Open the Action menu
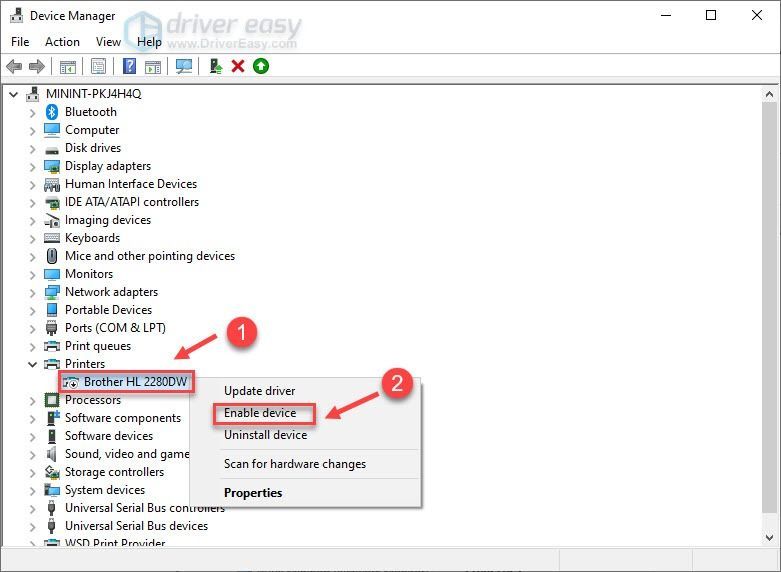The height and width of the screenshot is (572, 781). (62, 42)
